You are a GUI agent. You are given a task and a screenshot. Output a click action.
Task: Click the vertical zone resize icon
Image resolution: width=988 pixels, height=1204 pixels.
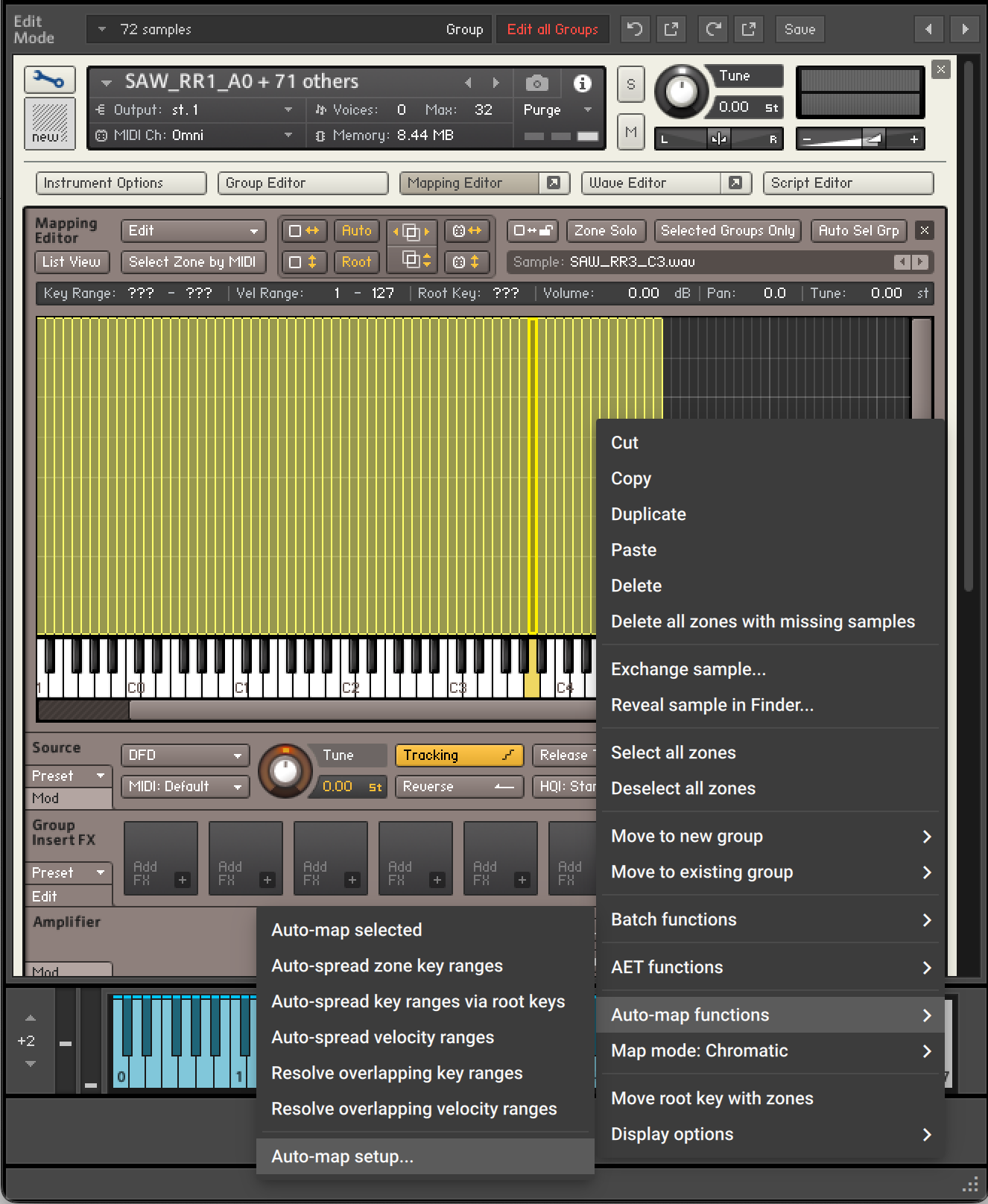point(303,262)
